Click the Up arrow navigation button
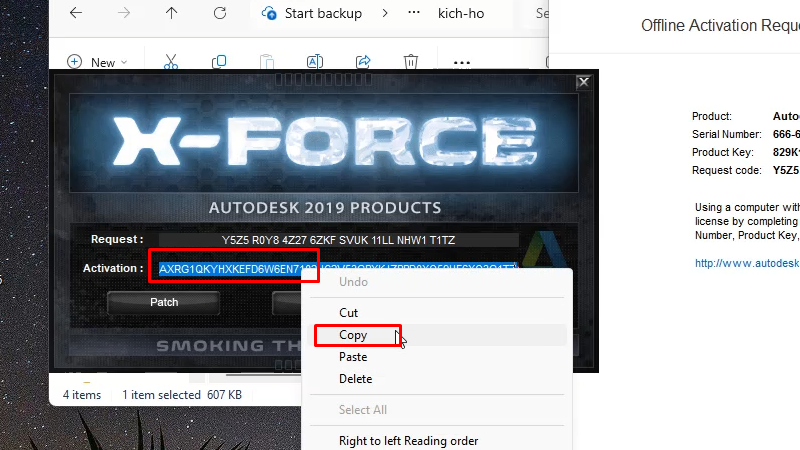The height and width of the screenshot is (450, 800). click(171, 14)
